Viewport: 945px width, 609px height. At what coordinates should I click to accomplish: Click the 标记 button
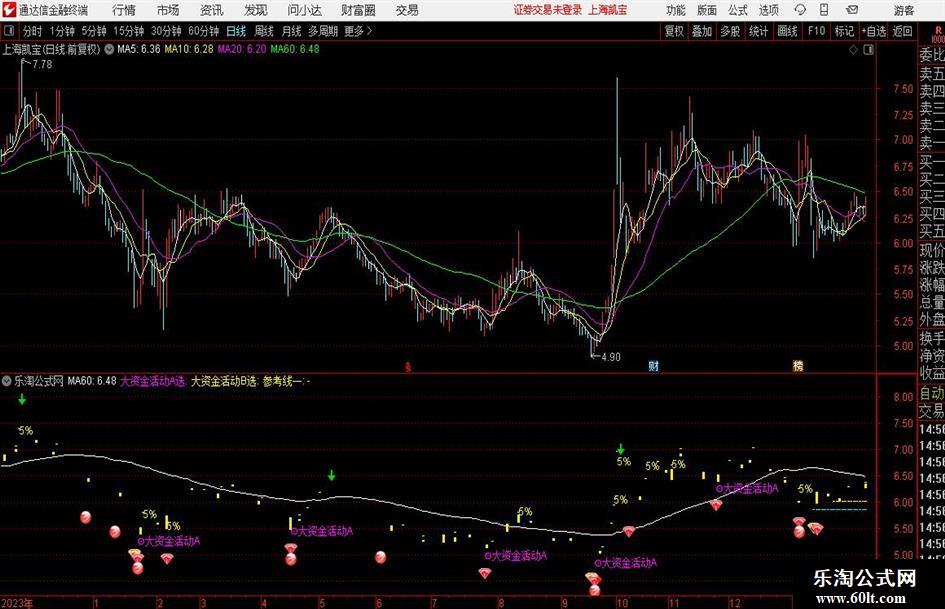(844, 31)
